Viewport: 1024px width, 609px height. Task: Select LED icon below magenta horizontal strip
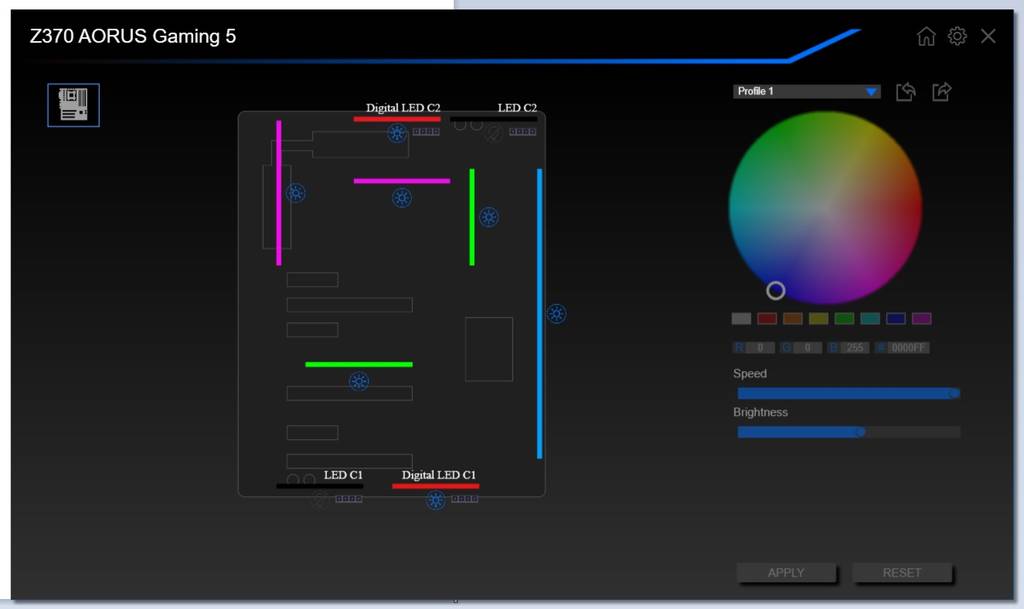click(x=402, y=198)
